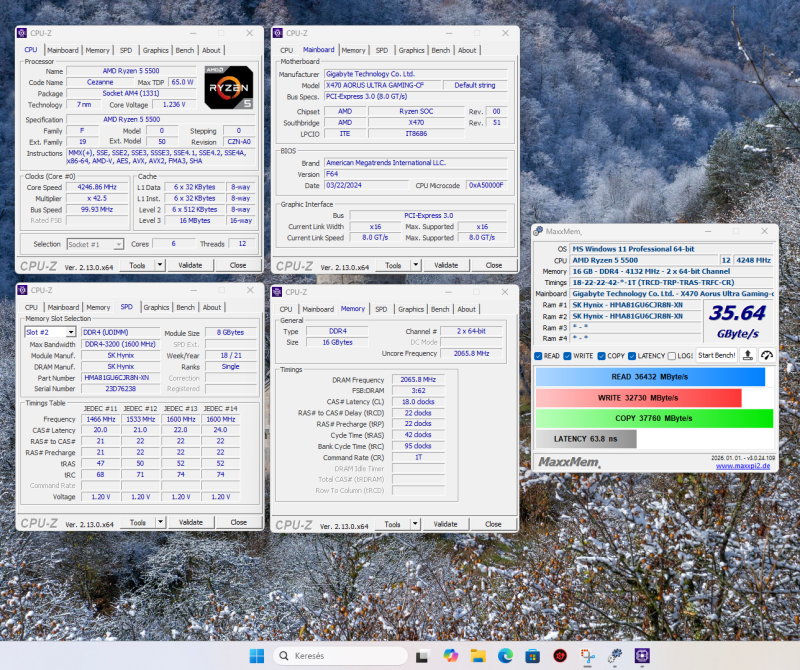Click the MaxxMem title bar app icon
The image size is (800, 670).
click(538, 231)
